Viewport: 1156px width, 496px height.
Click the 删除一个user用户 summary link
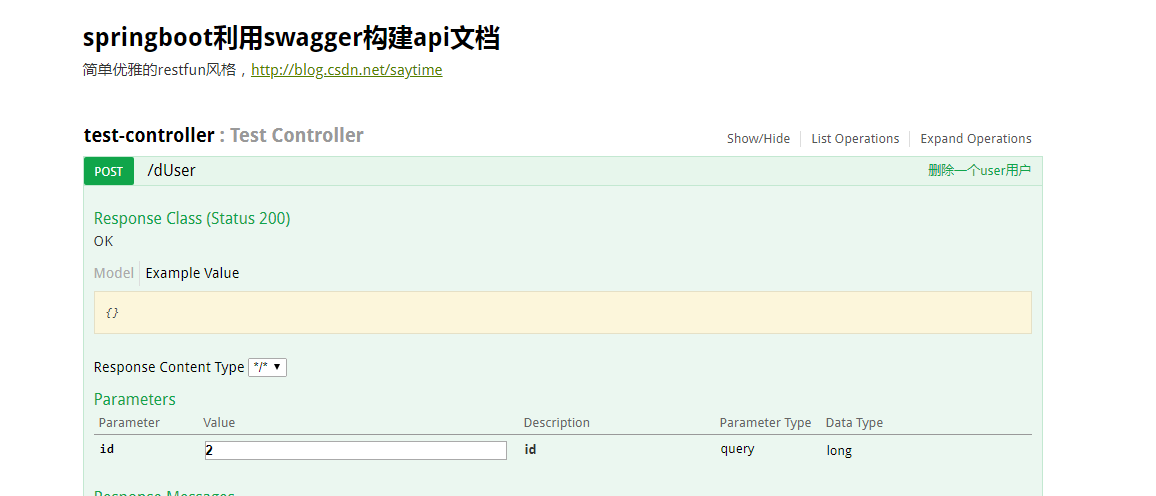(979, 171)
